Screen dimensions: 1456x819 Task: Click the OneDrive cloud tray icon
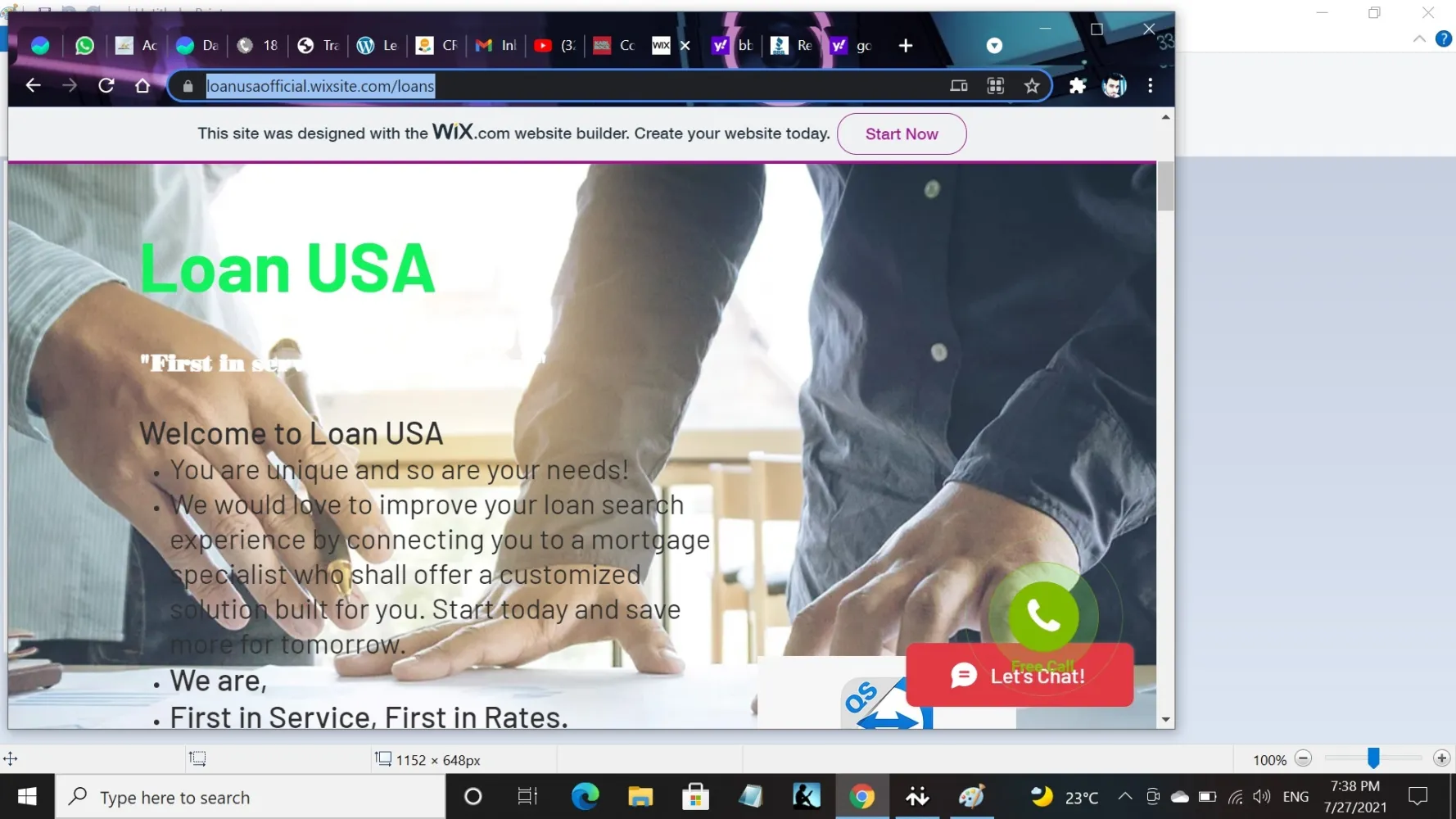[1180, 797]
